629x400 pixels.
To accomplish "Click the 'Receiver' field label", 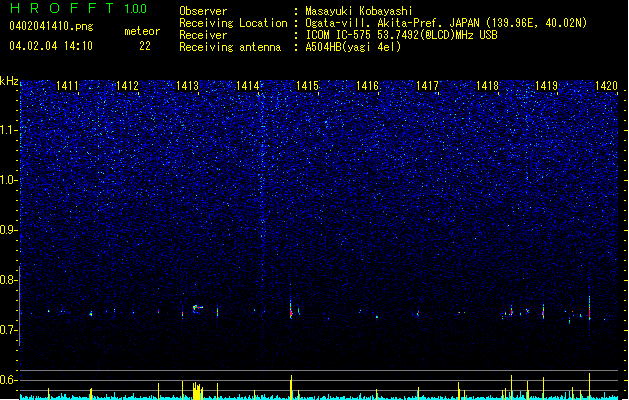I will pyautogui.click(x=203, y=35).
